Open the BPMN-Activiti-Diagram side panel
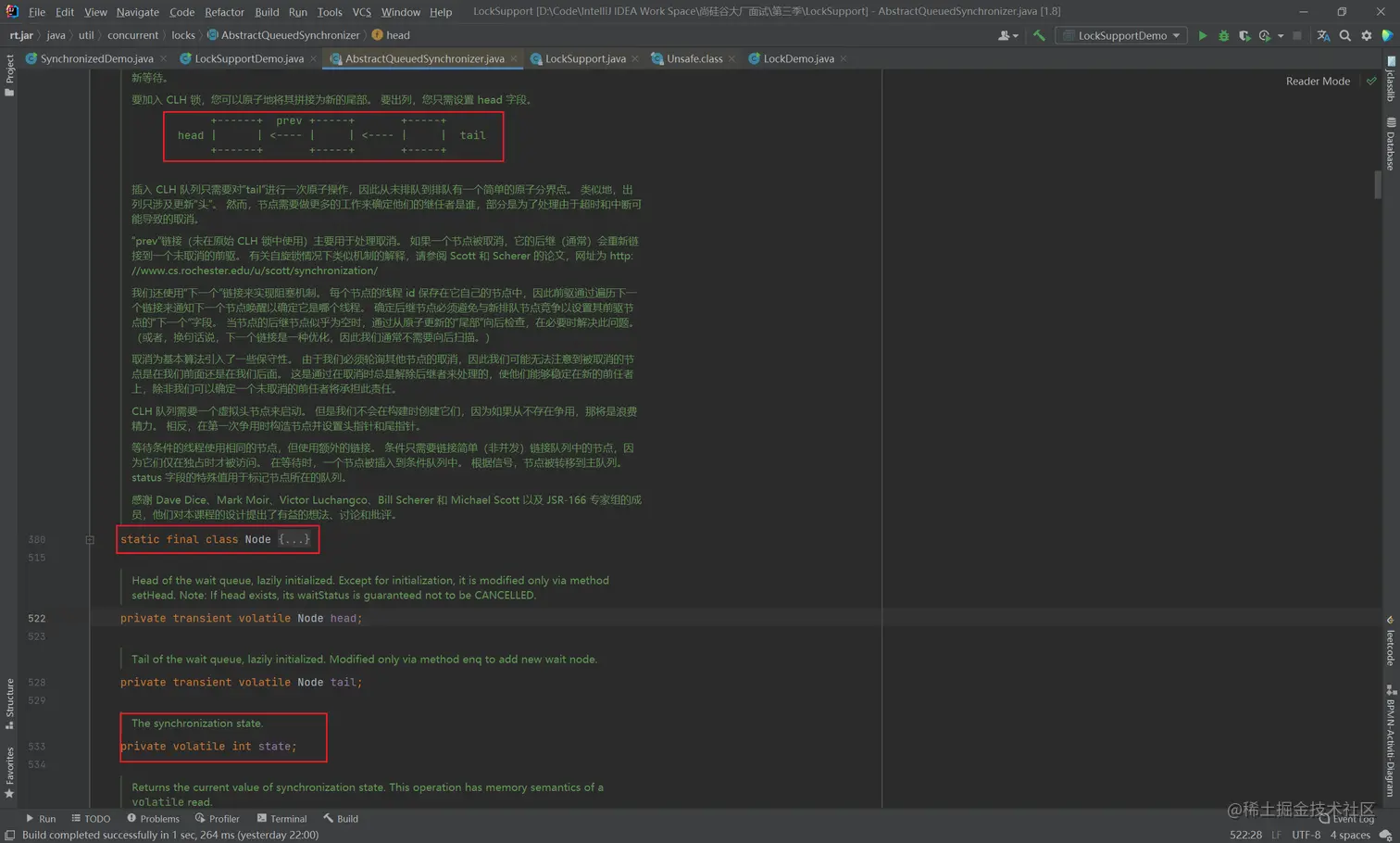 point(1391,741)
